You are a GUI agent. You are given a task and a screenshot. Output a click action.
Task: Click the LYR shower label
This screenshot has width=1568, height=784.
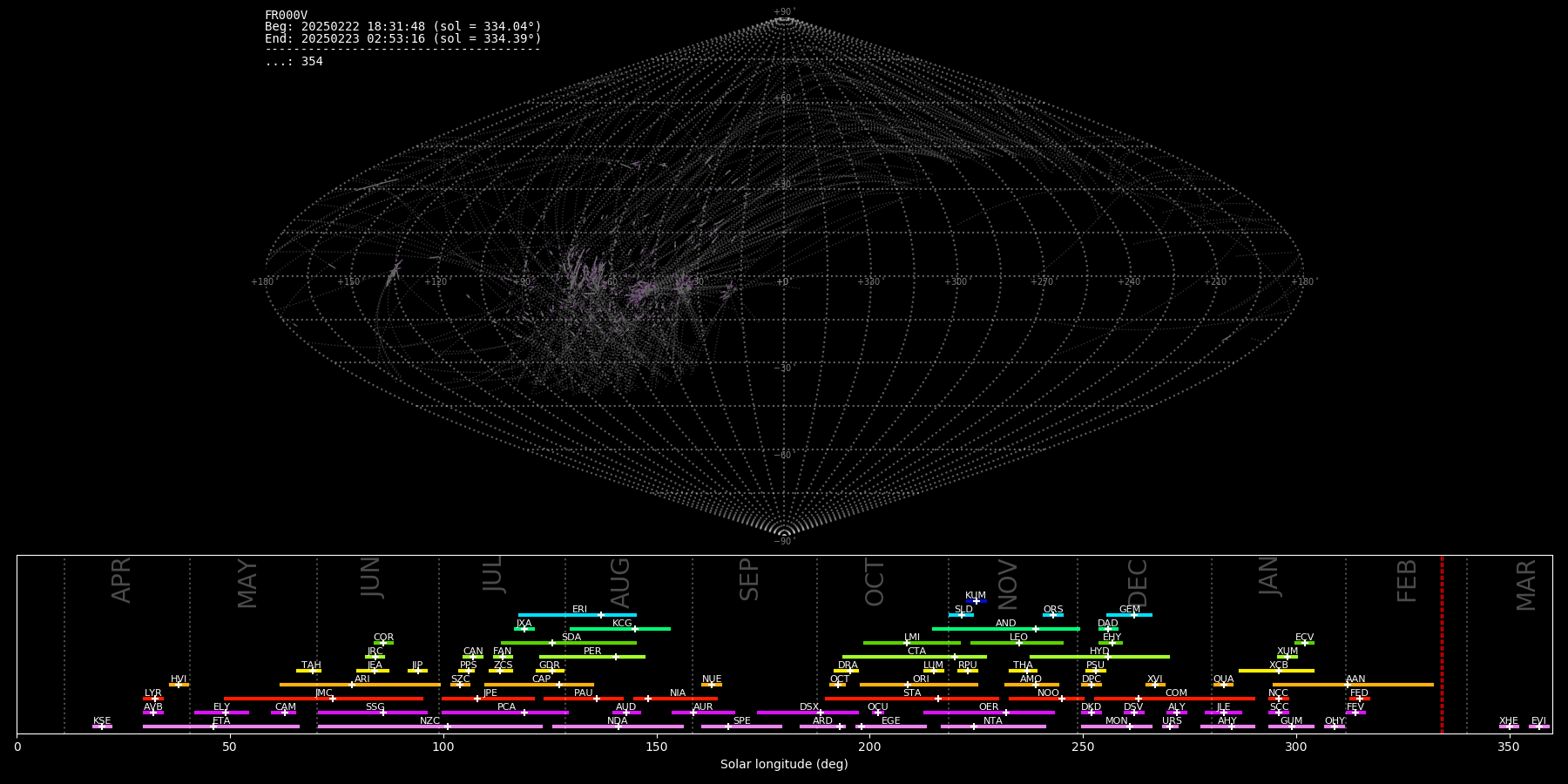point(153,693)
